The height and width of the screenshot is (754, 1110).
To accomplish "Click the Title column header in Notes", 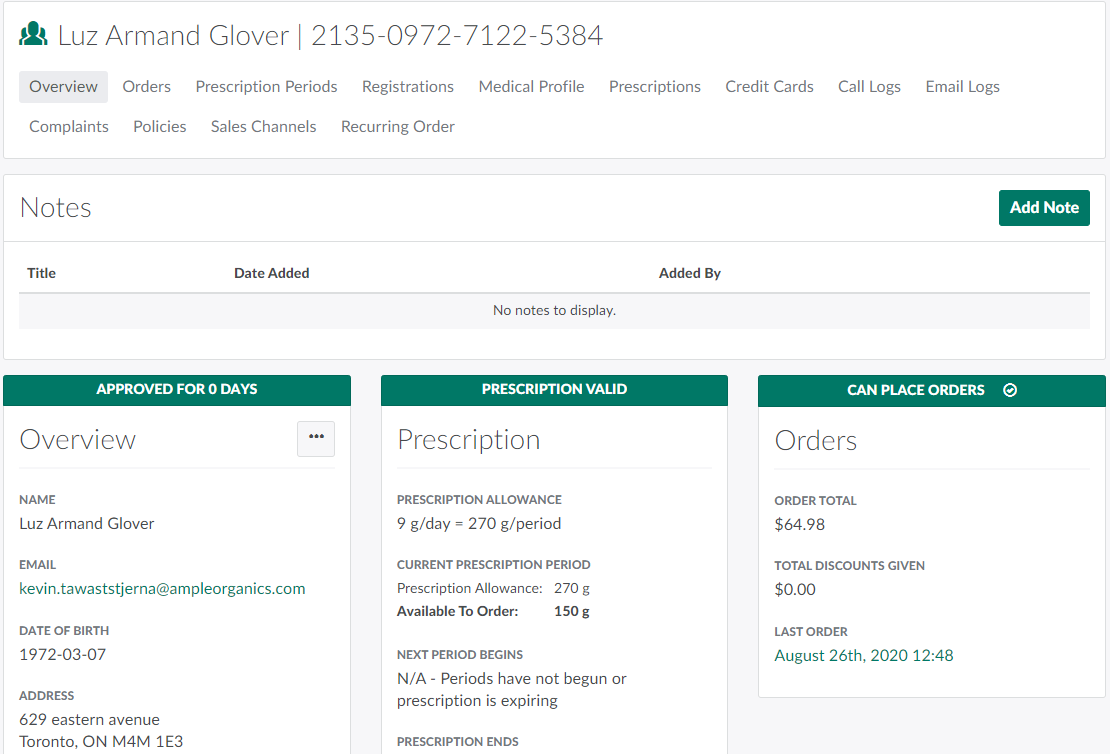I will coord(42,273).
